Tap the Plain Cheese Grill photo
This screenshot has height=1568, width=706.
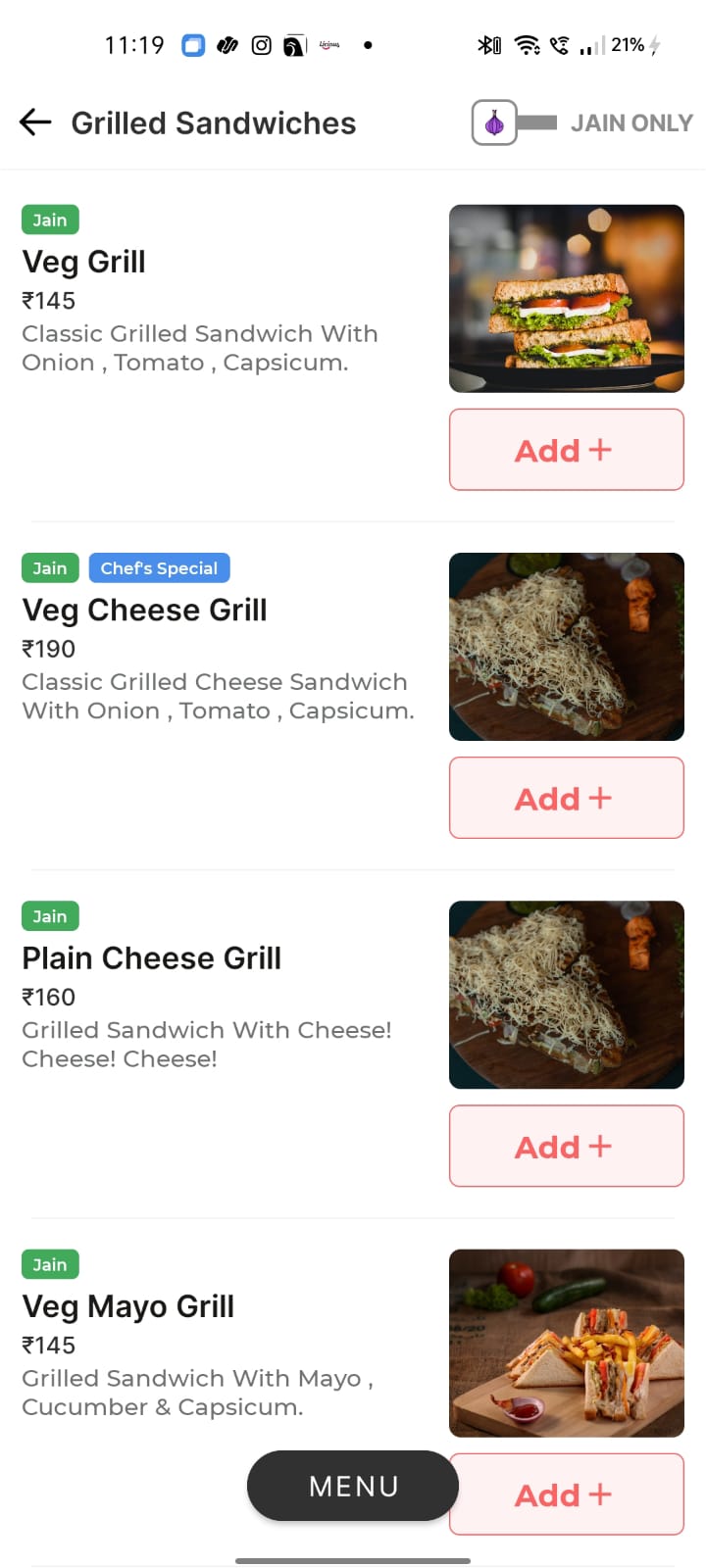coord(566,994)
